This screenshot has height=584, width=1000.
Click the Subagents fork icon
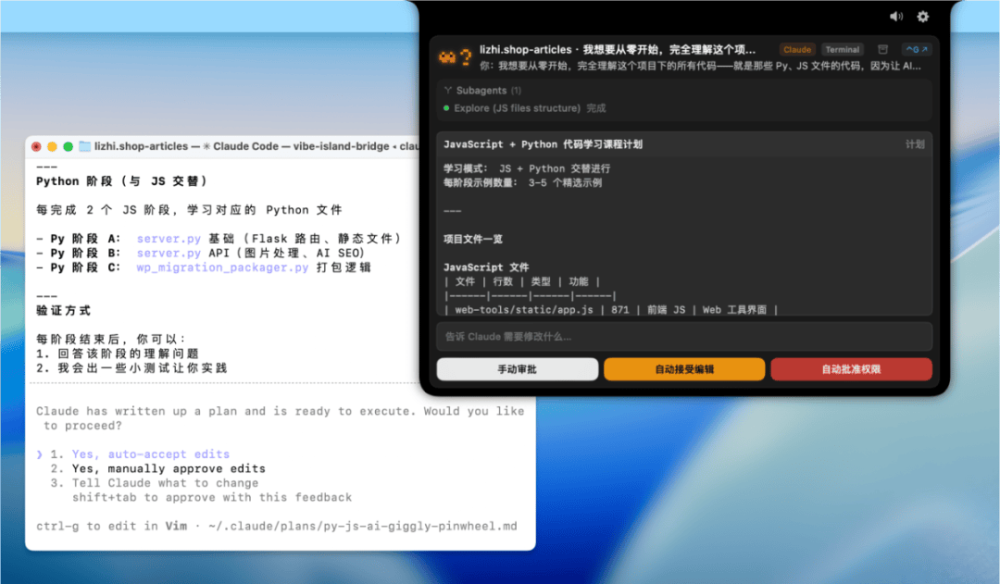click(x=448, y=91)
